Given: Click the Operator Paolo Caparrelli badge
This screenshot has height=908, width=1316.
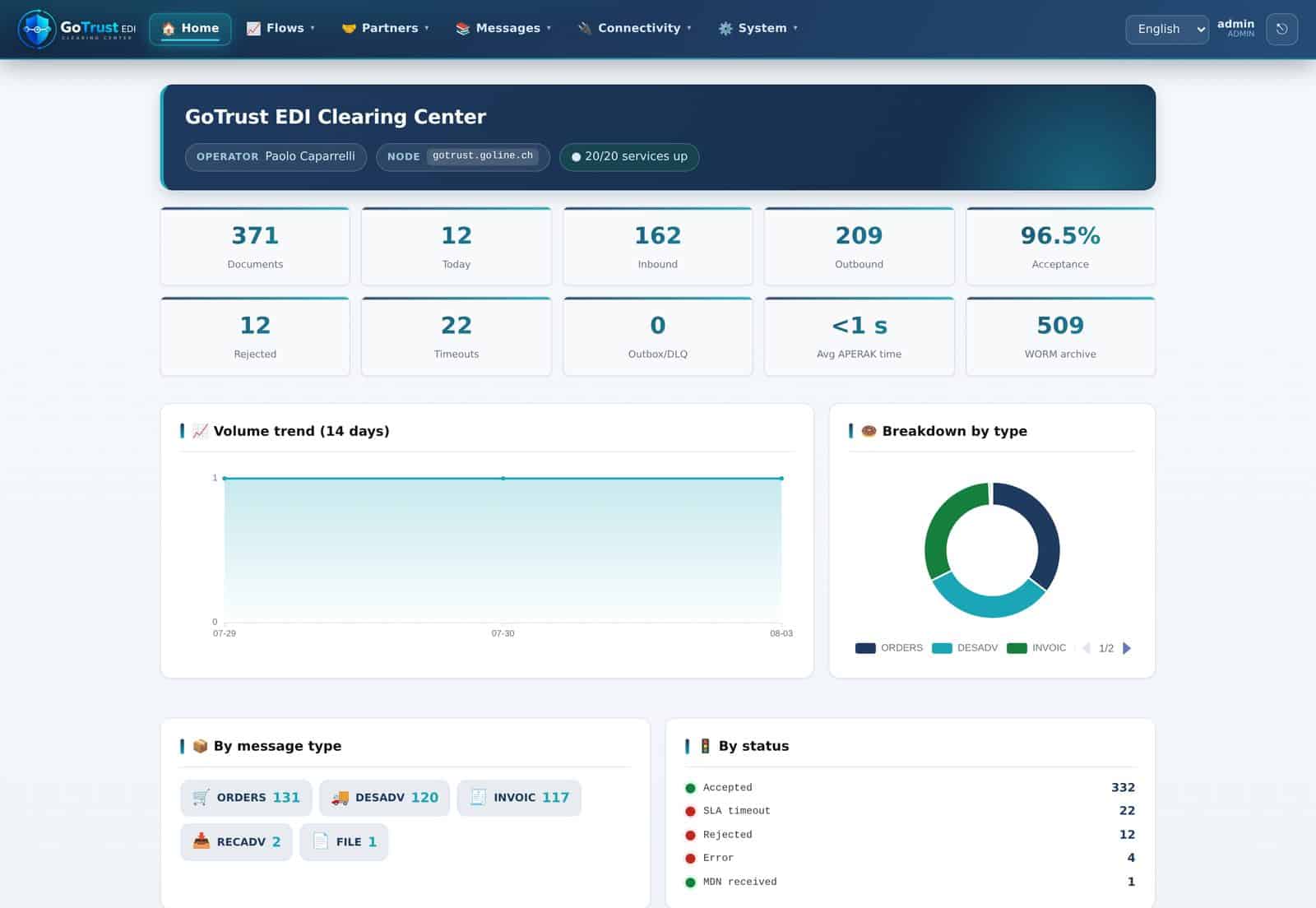Looking at the screenshot, I should tap(276, 156).
